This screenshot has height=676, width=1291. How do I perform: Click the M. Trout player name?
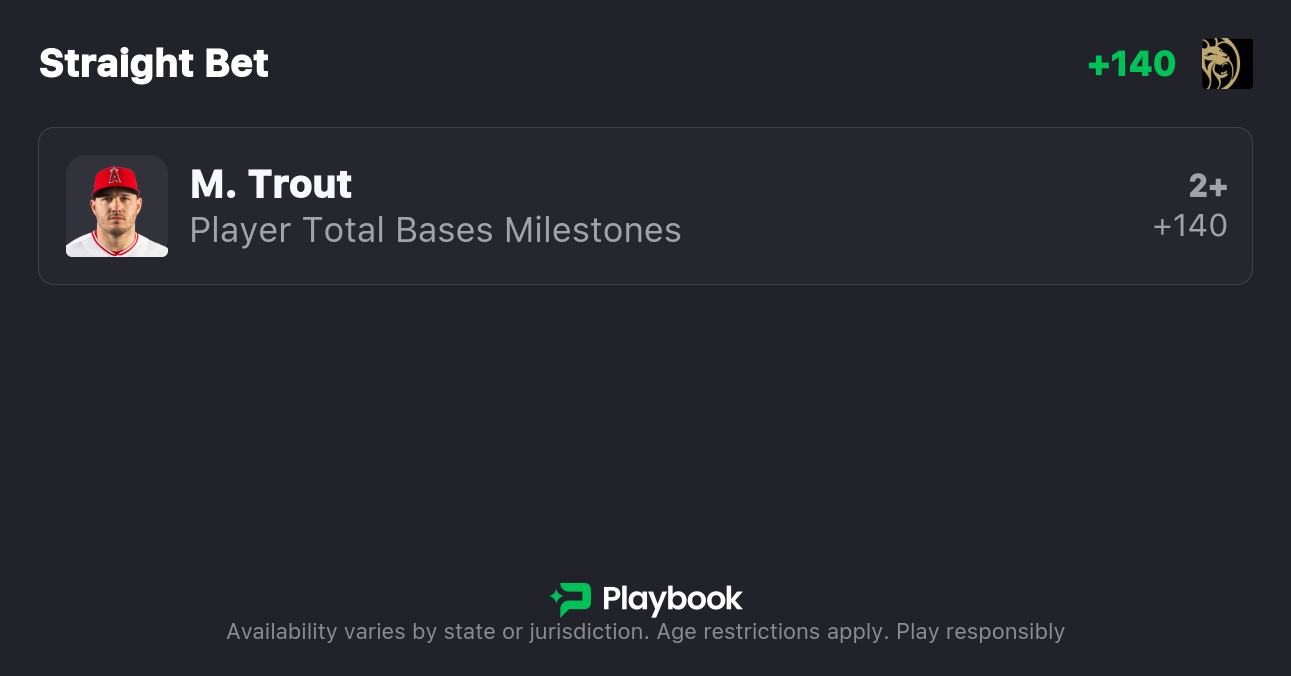point(271,184)
